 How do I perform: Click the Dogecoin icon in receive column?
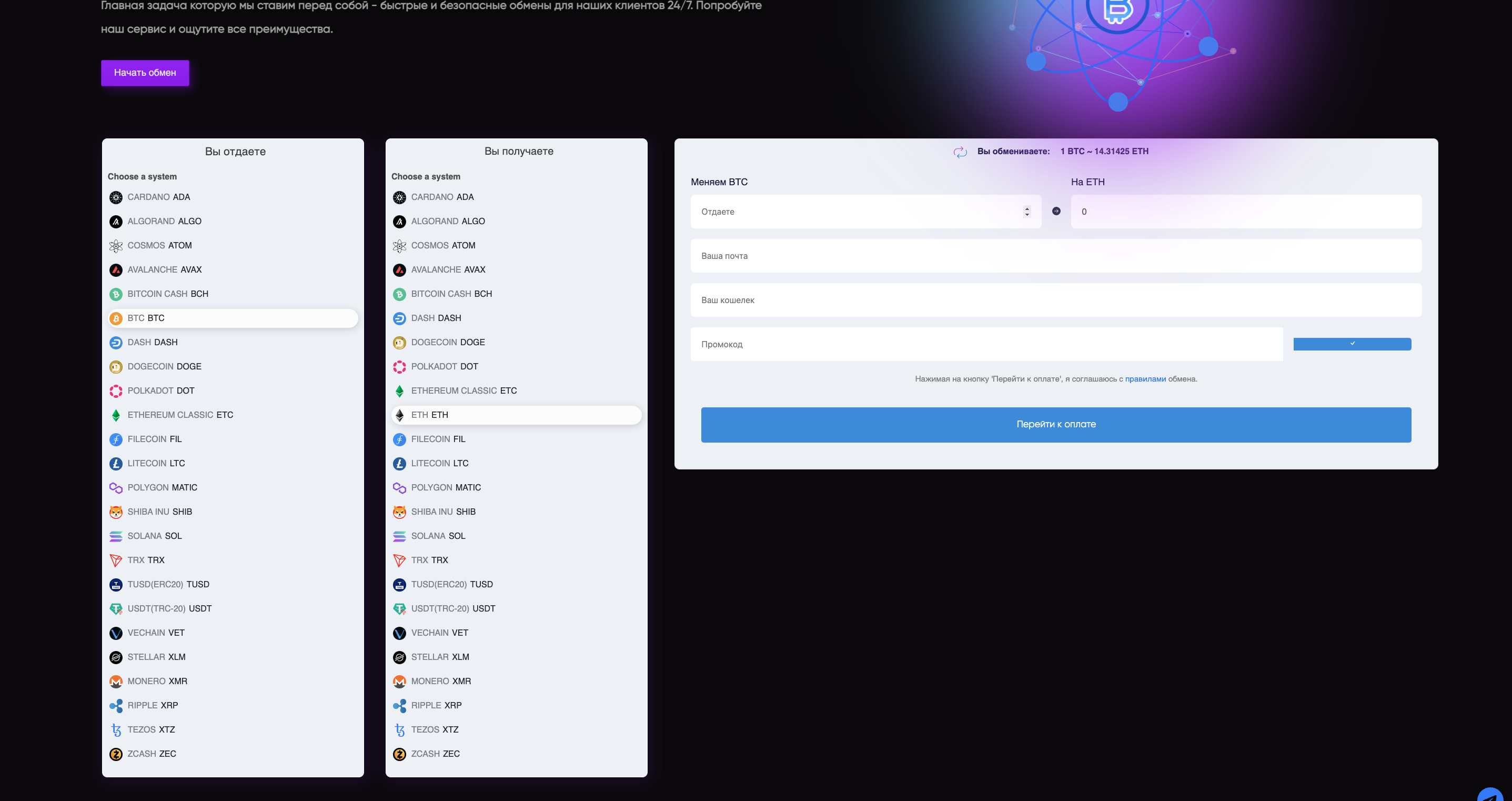[x=399, y=343]
